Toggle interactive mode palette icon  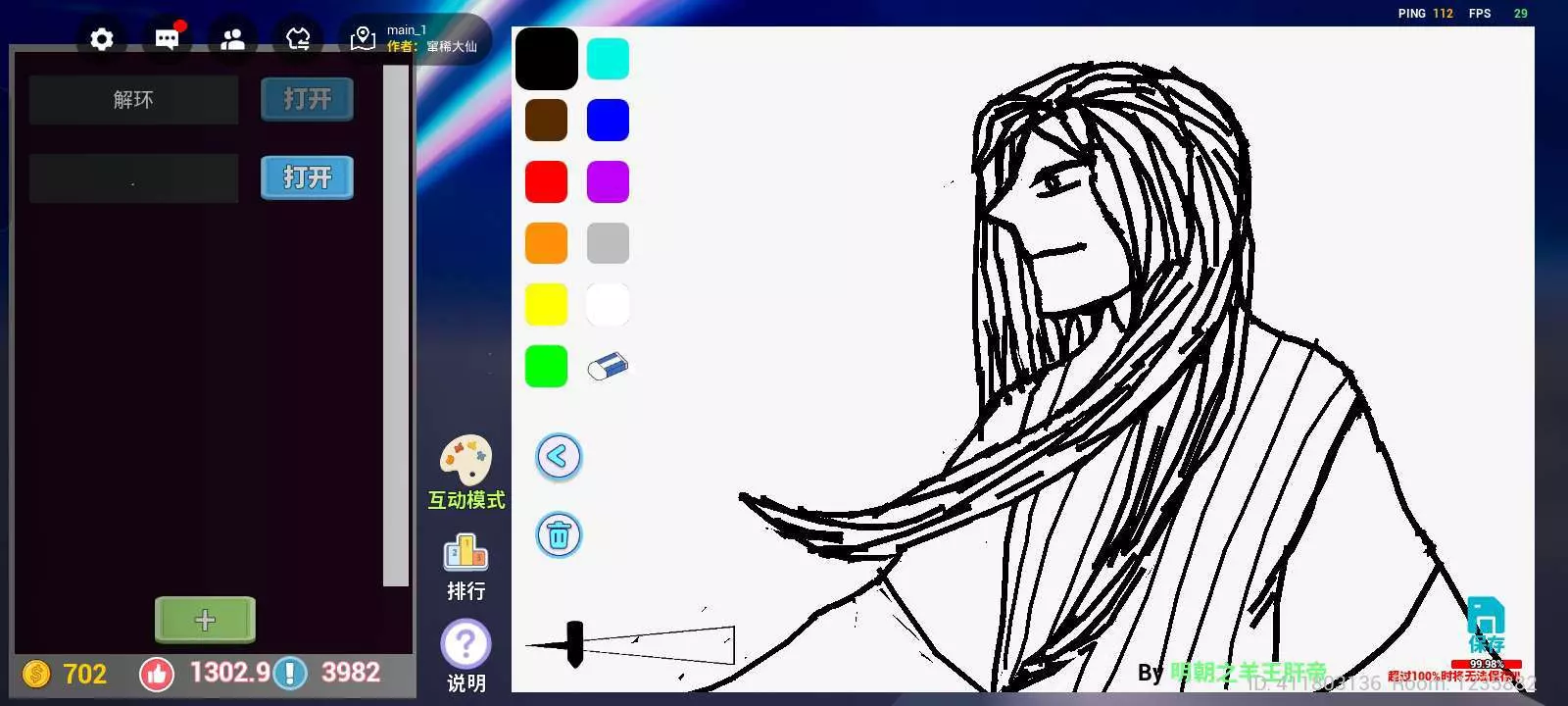click(465, 461)
